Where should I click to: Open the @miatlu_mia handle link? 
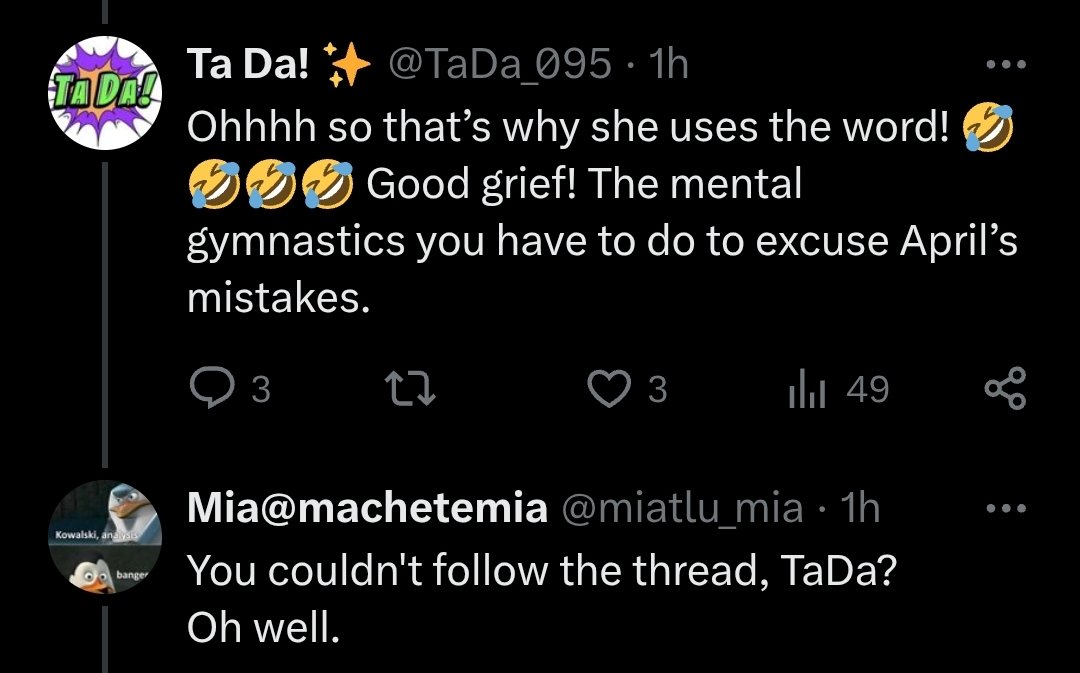(683, 508)
